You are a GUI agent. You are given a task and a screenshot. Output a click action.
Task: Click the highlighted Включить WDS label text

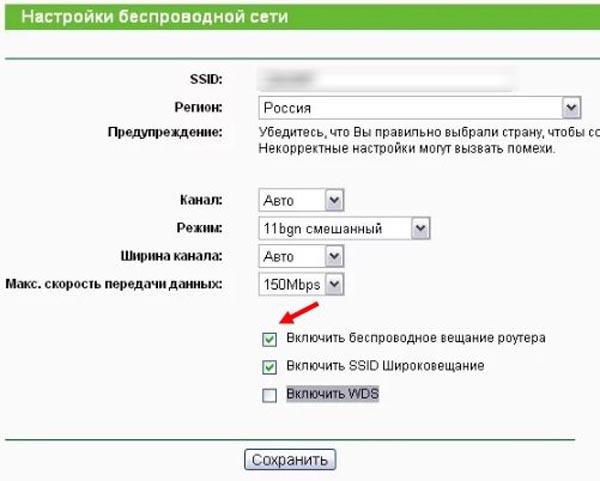click(333, 394)
